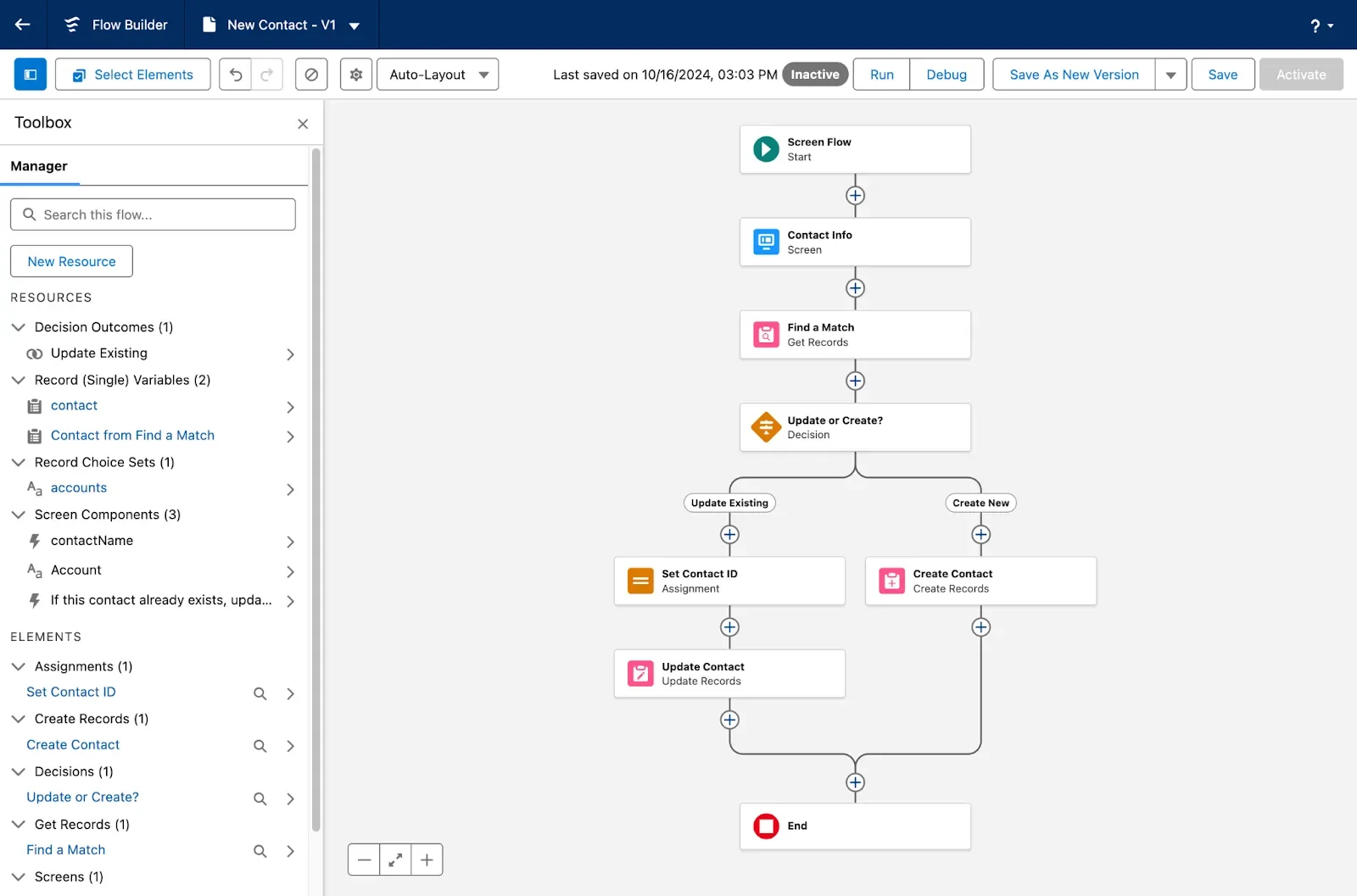Image resolution: width=1357 pixels, height=896 pixels.
Task: Open Contact from Find a Match link
Action: (x=132, y=435)
